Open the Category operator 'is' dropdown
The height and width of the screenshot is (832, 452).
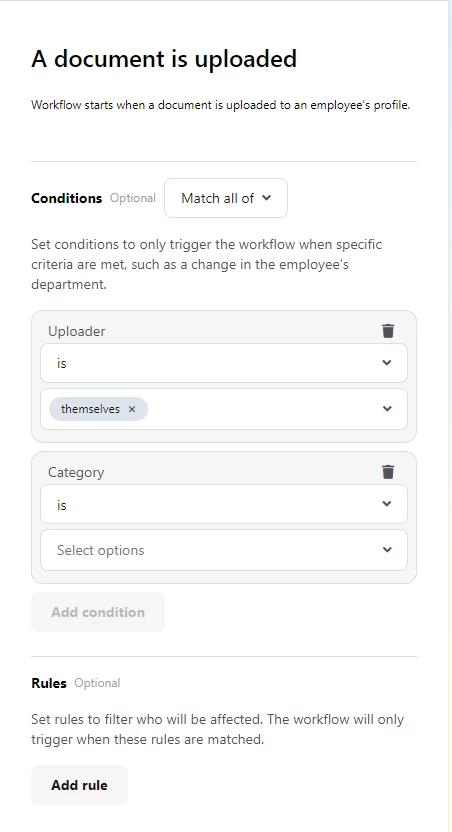[x=224, y=504]
